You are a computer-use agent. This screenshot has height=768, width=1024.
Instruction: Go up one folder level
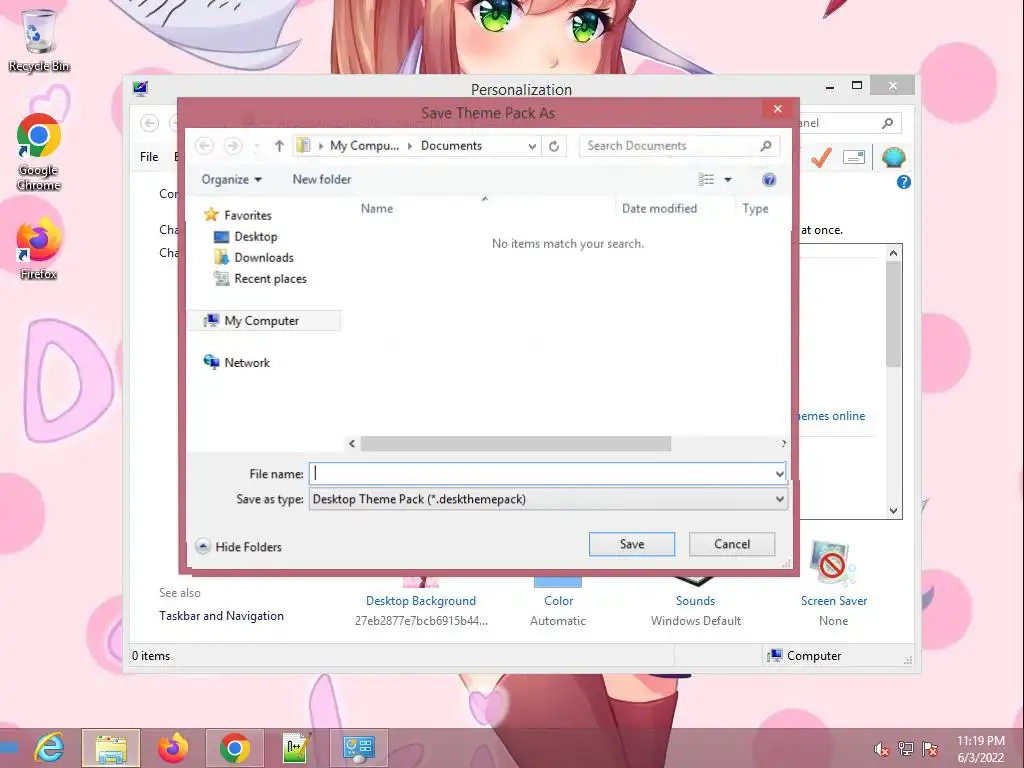click(x=279, y=146)
